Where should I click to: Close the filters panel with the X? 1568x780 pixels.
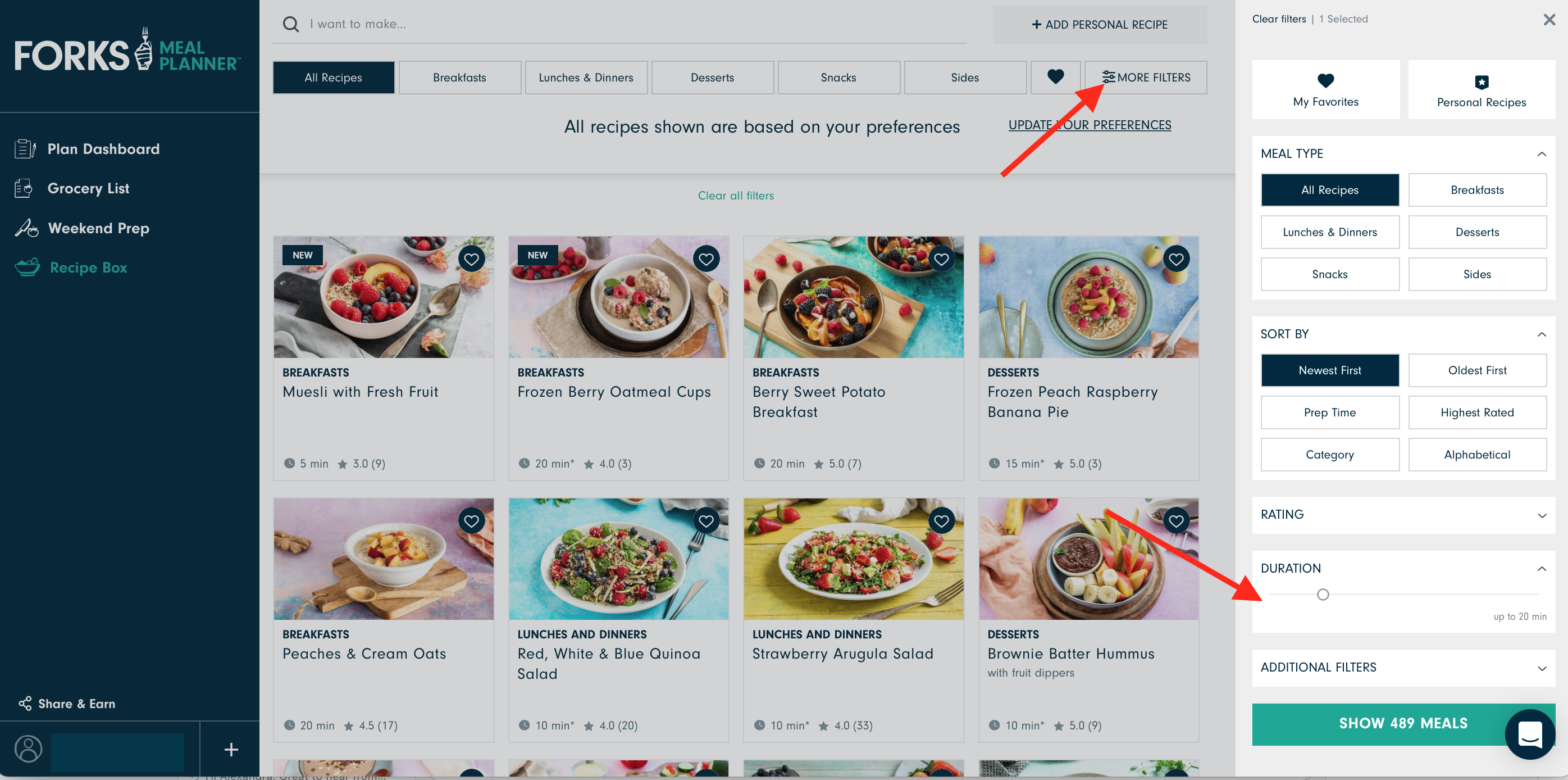1549,20
